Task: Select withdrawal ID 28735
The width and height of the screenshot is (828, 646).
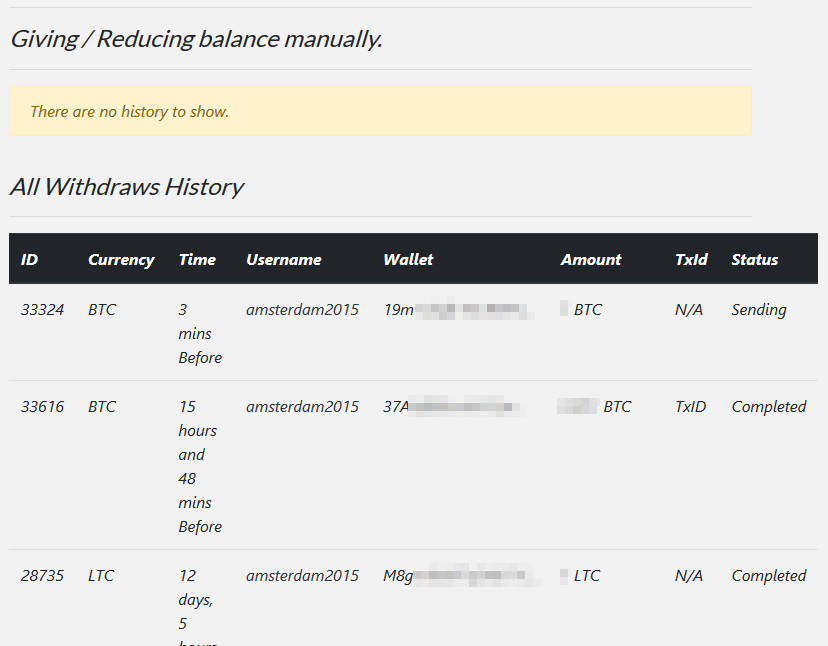Action: click(42, 576)
